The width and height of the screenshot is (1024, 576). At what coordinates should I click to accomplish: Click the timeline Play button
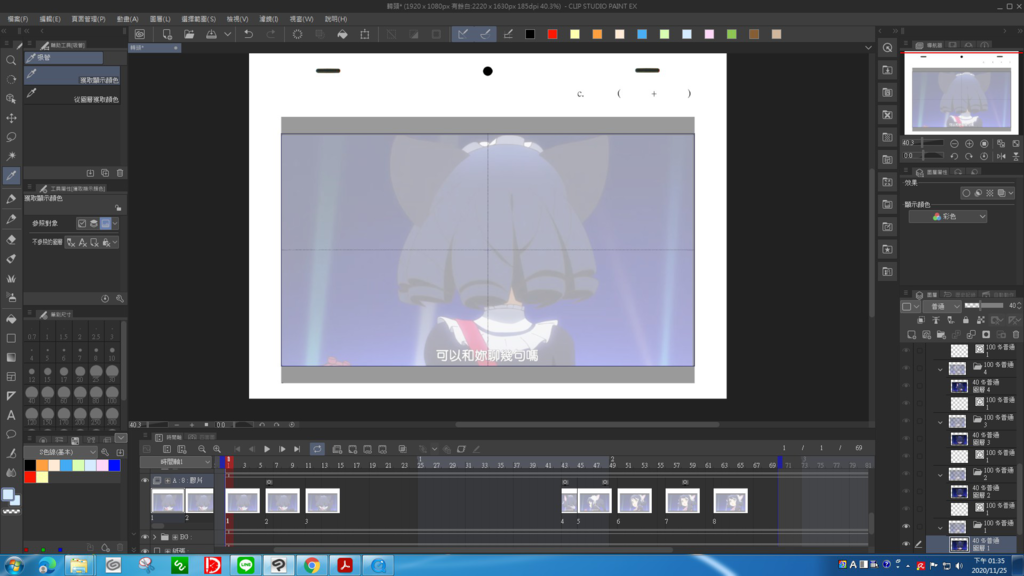point(267,449)
